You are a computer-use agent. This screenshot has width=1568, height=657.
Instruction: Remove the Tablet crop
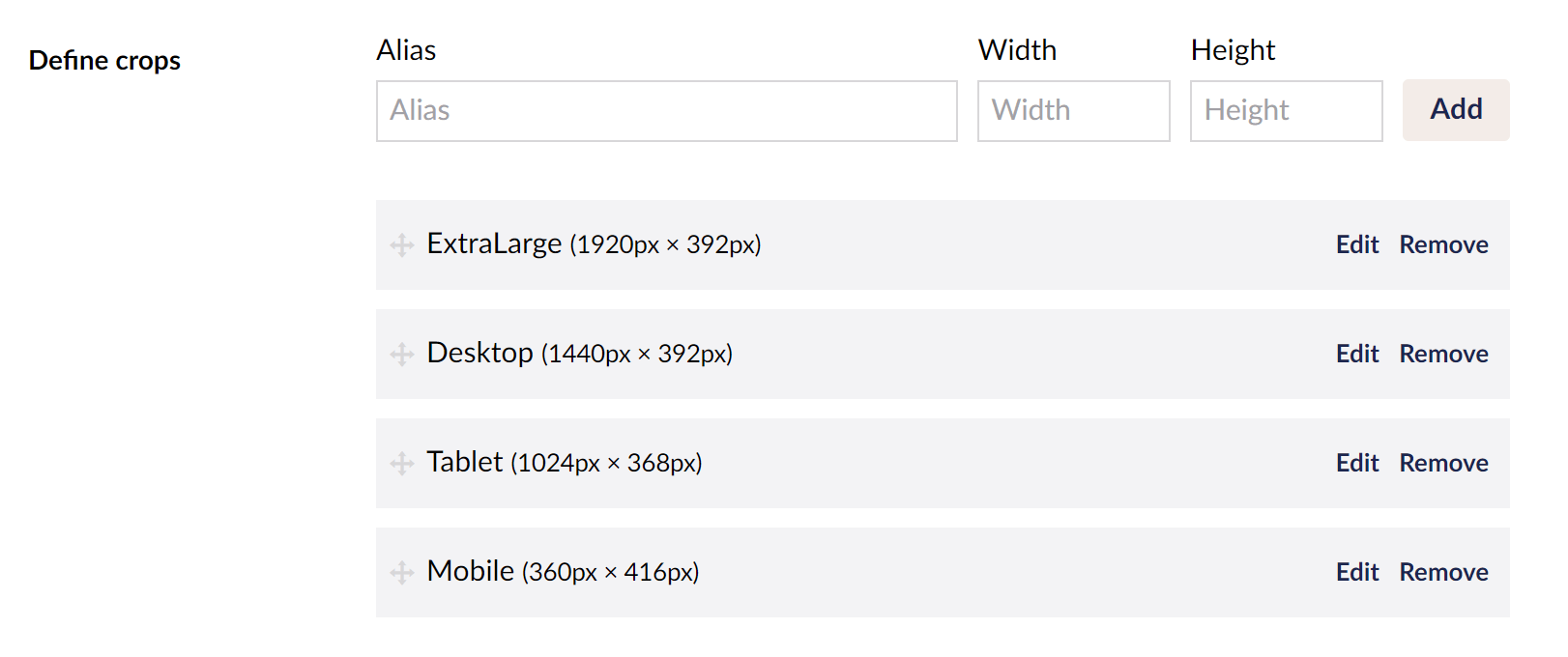click(1443, 464)
